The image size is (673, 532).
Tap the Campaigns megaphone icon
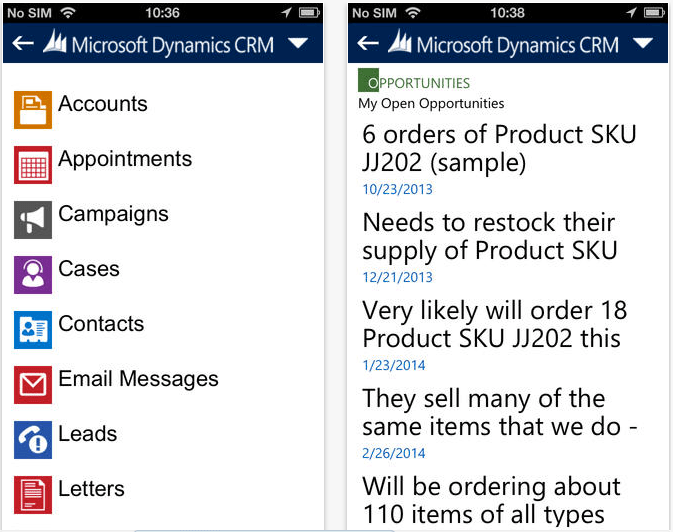click(x=33, y=219)
